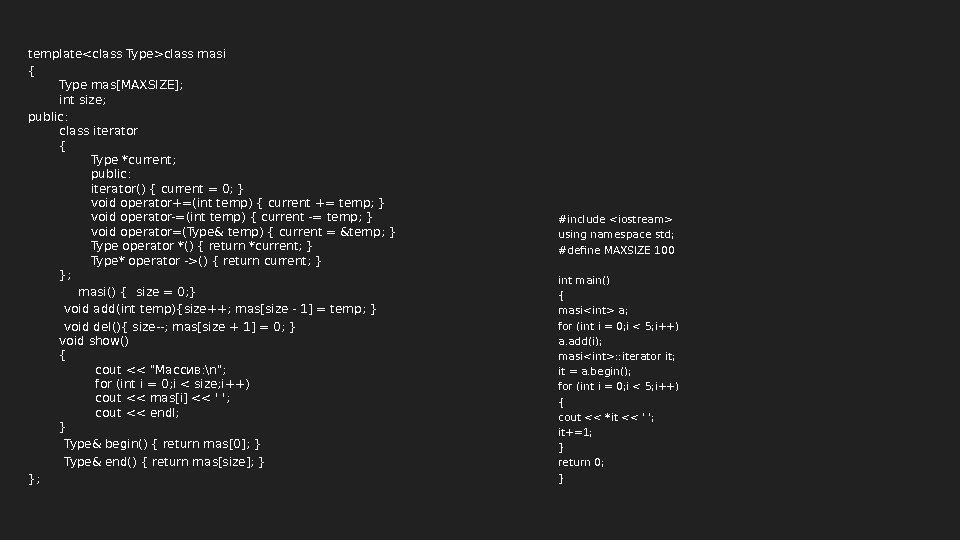Click the 'Type& begin()' method line

click(x=162, y=443)
